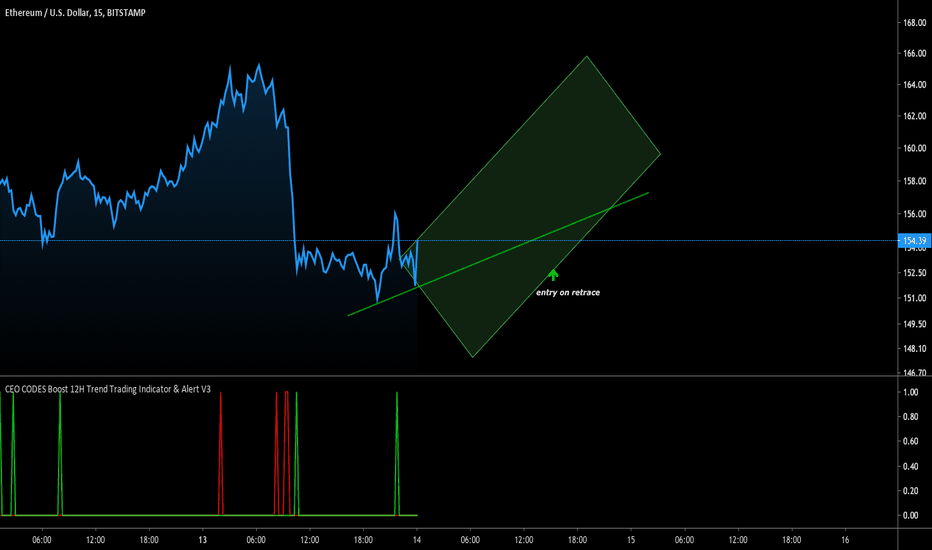
Task: Click the date label 13 on time axis
Action: [203, 540]
